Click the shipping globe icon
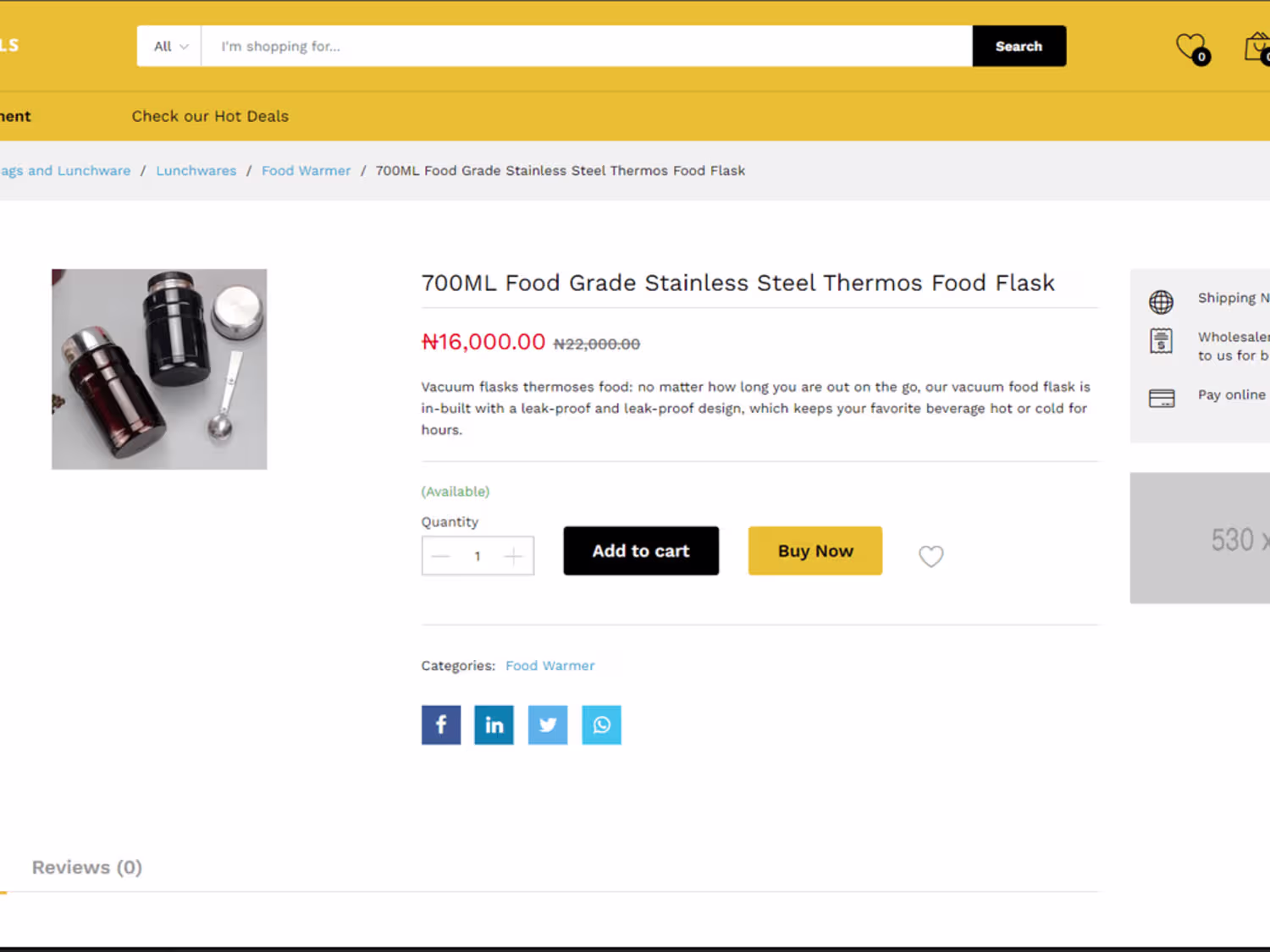Screen dimensions: 1270x952 tap(1161, 301)
